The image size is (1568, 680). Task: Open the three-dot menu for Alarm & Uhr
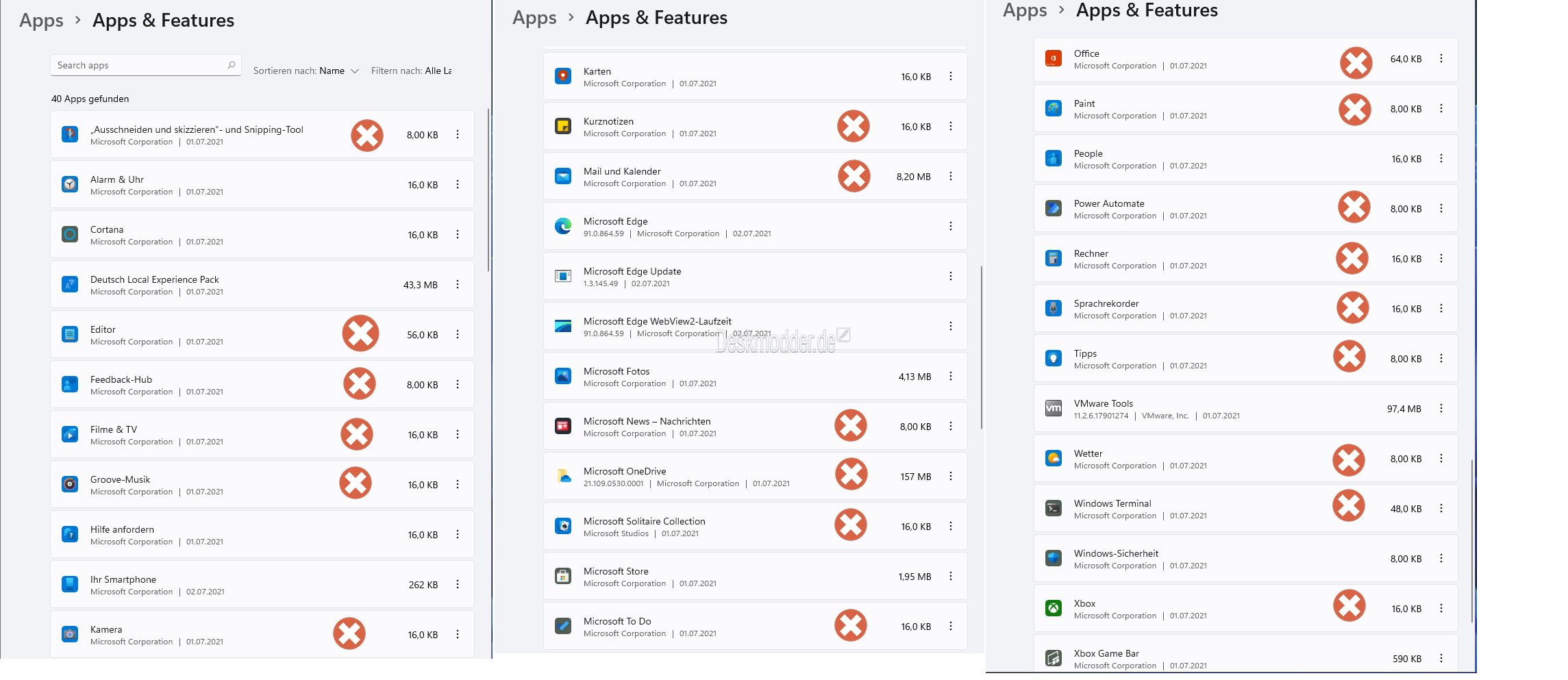tap(458, 184)
